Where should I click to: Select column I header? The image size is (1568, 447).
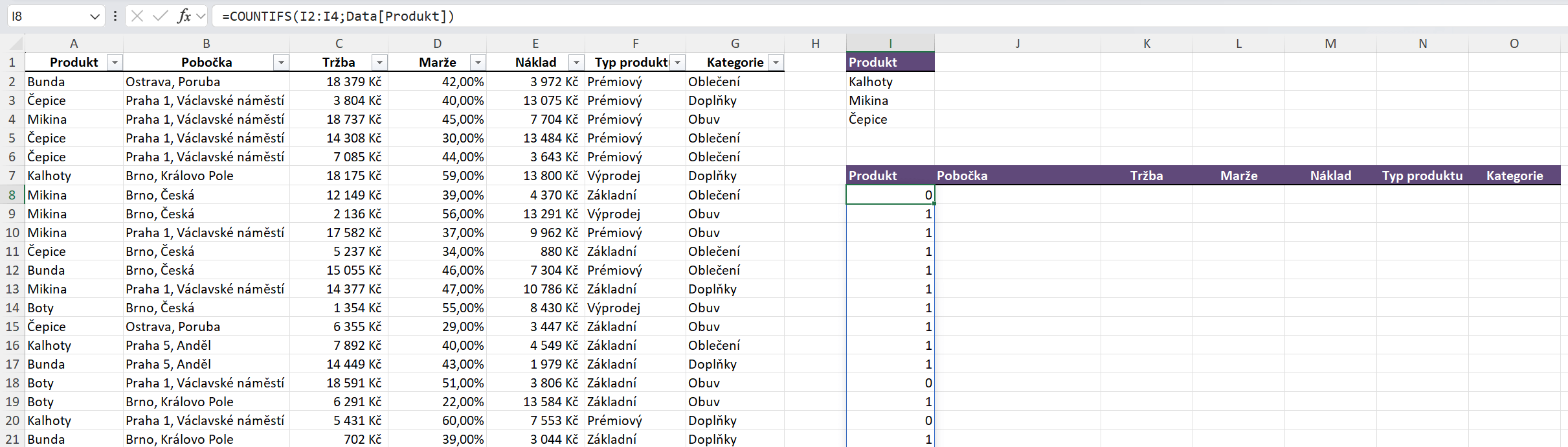[890, 43]
